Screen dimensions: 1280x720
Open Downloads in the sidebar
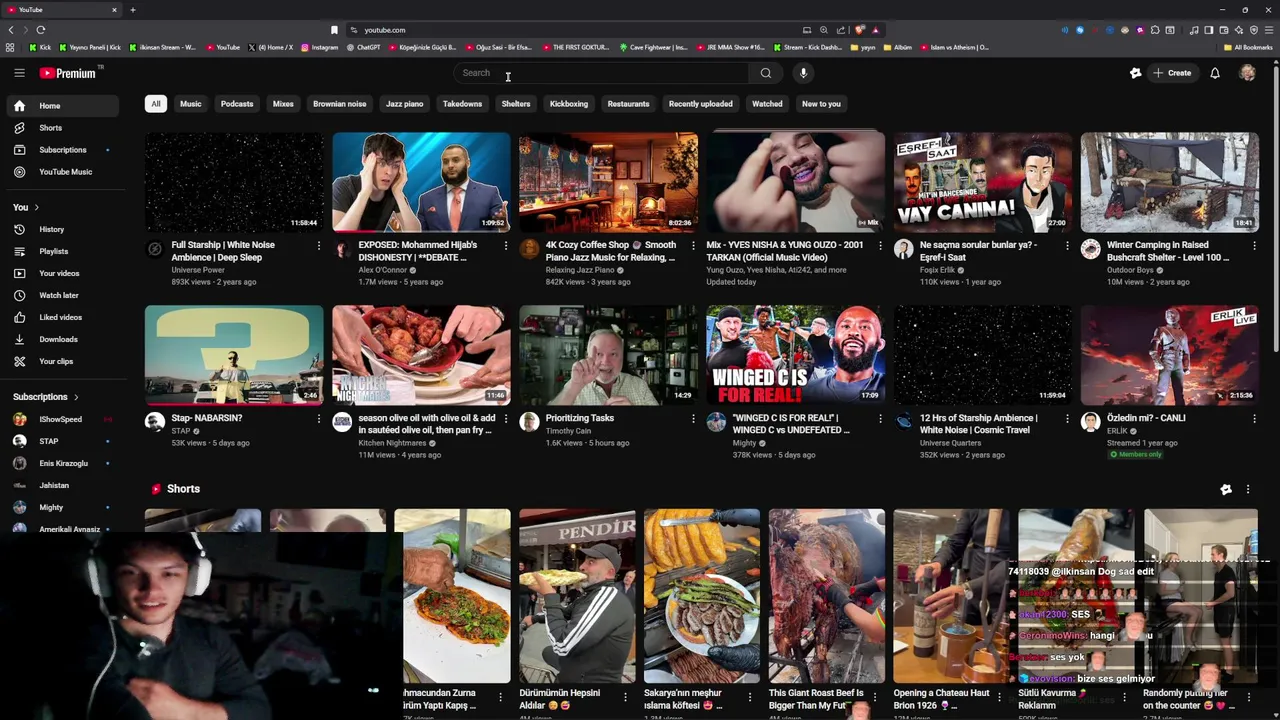tap(62, 340)
